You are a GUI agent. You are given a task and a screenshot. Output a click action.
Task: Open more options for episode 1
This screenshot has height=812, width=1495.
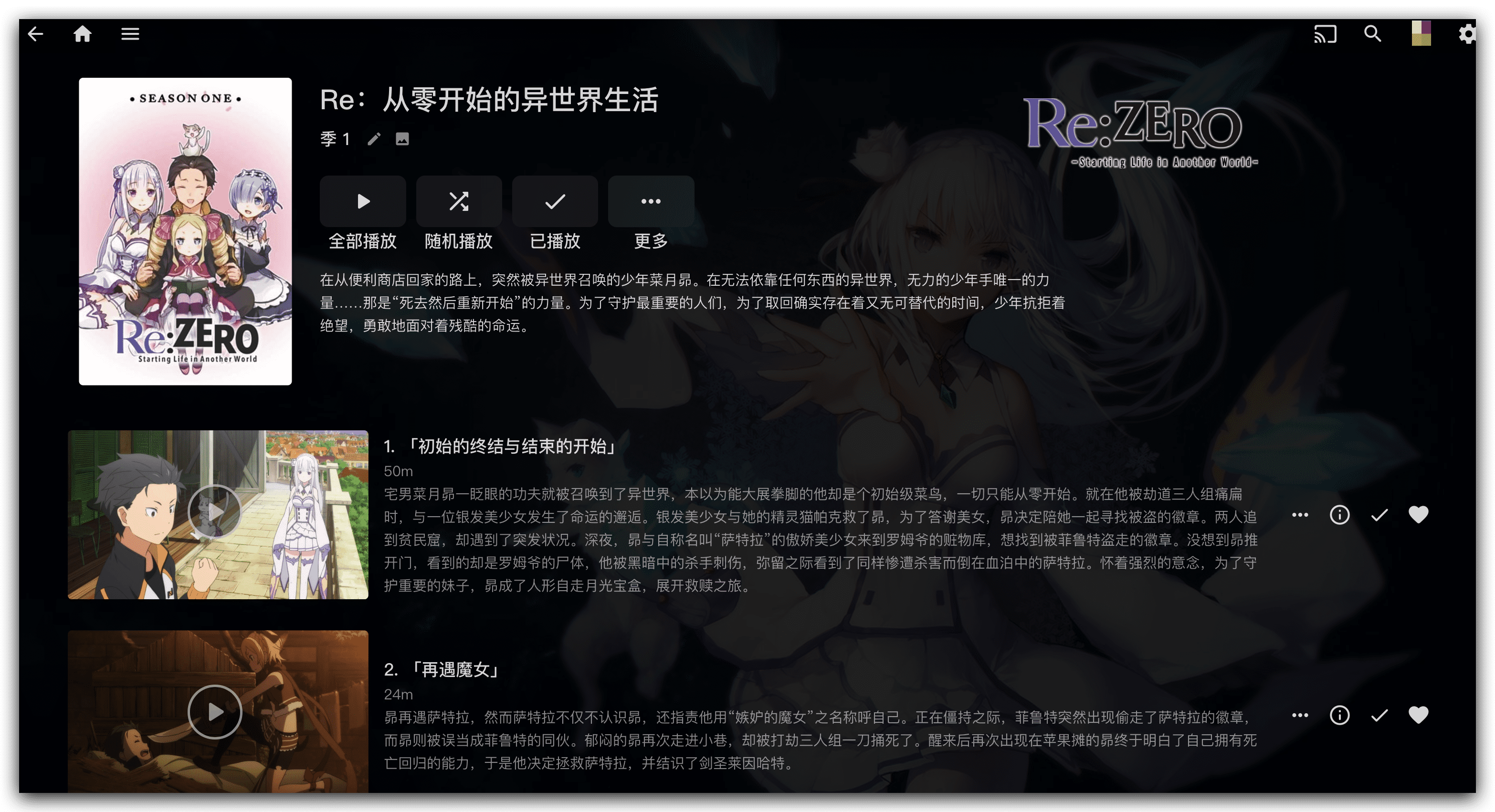click(1300, 514)
